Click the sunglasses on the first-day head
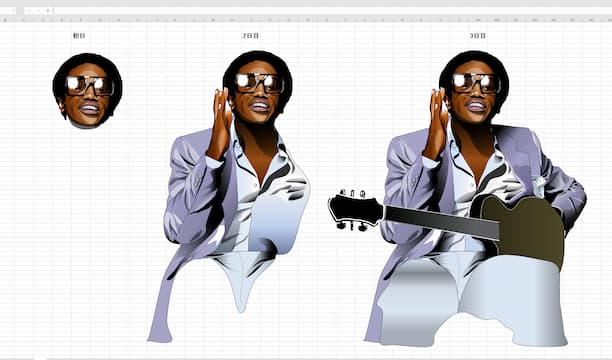Screen dimensions: 612x360 point(90,86)
